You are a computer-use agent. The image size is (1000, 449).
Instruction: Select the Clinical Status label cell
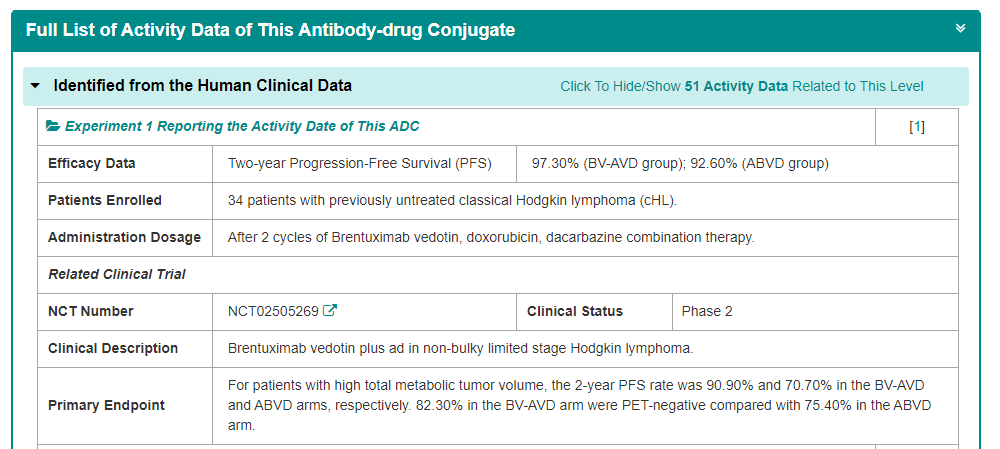575,311
